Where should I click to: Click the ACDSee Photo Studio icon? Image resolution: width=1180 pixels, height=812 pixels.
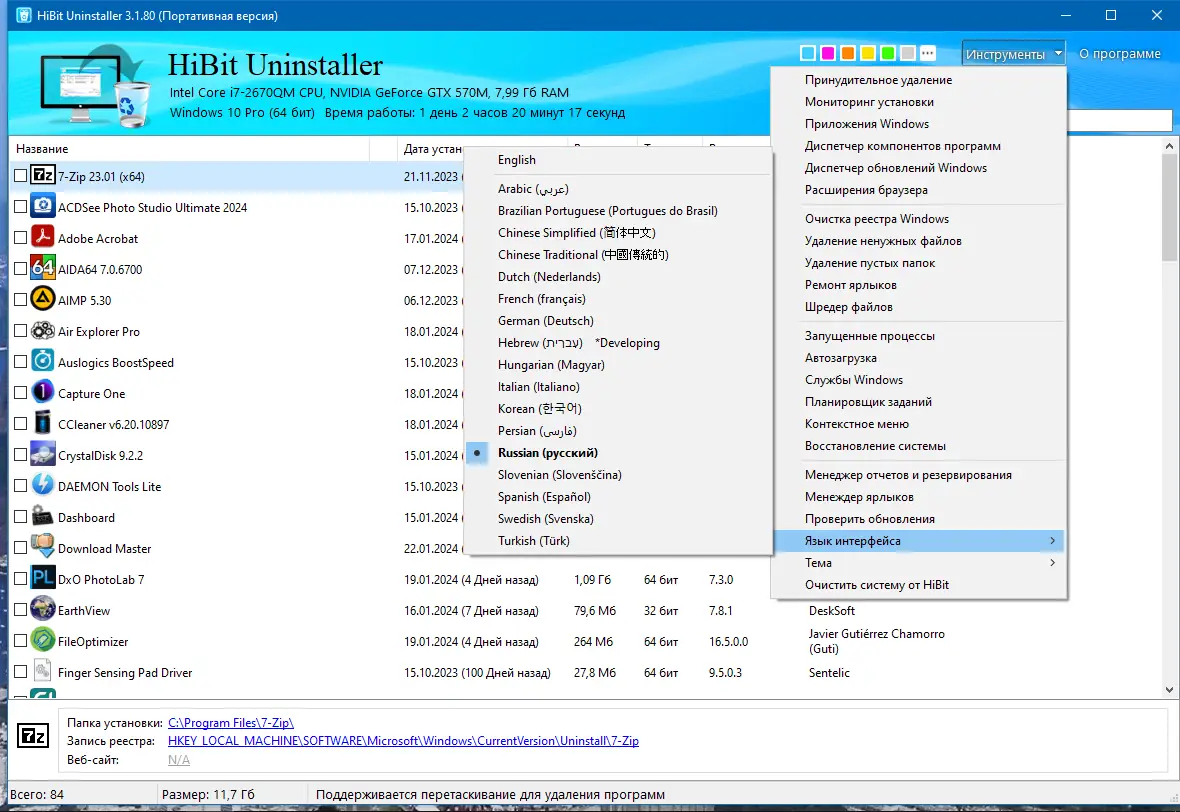click(x=43, y=207)
